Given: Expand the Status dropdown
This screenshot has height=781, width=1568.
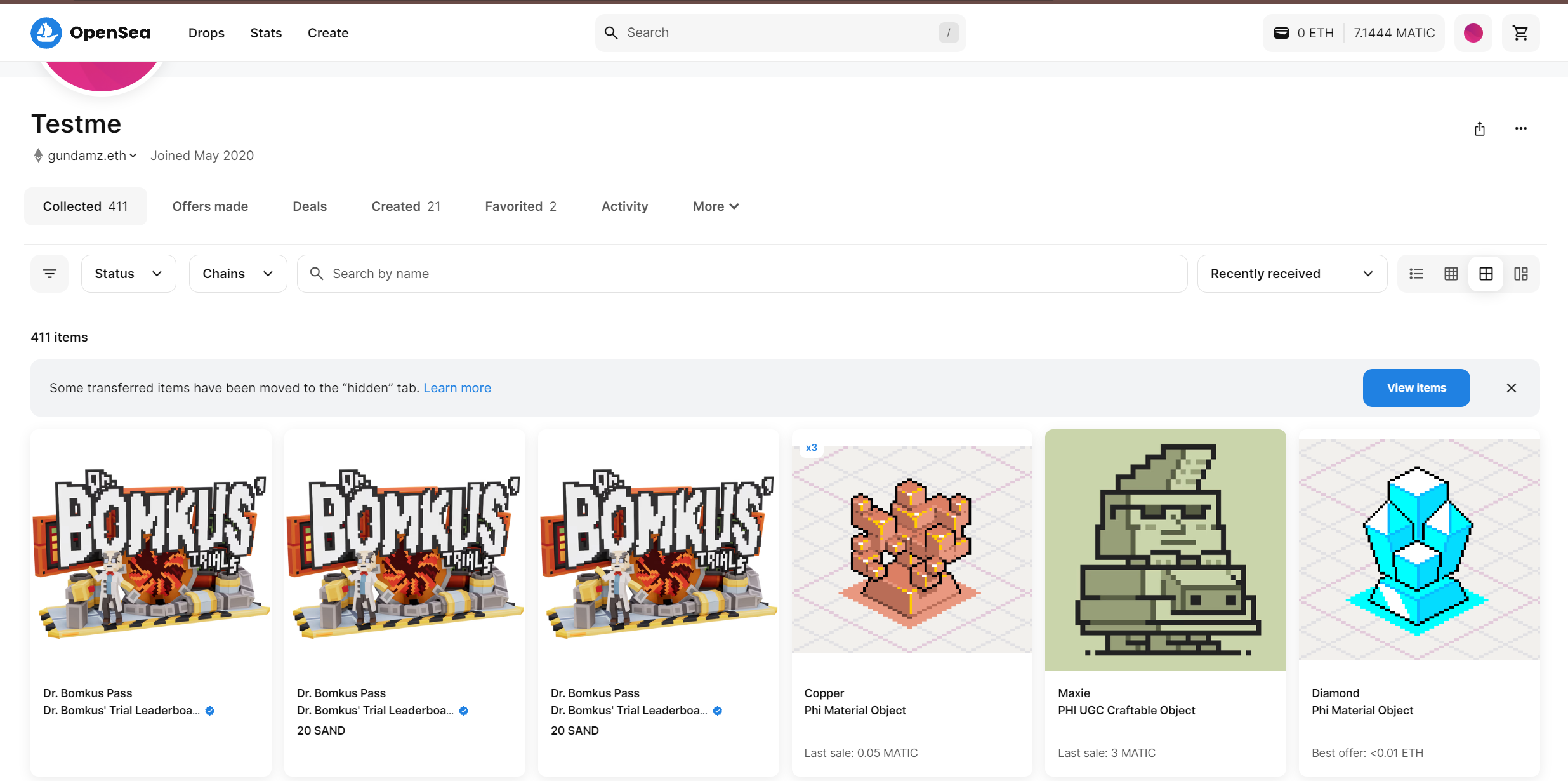Looking at the screenshot, I should pyautogui.click(x=128, y=274).
